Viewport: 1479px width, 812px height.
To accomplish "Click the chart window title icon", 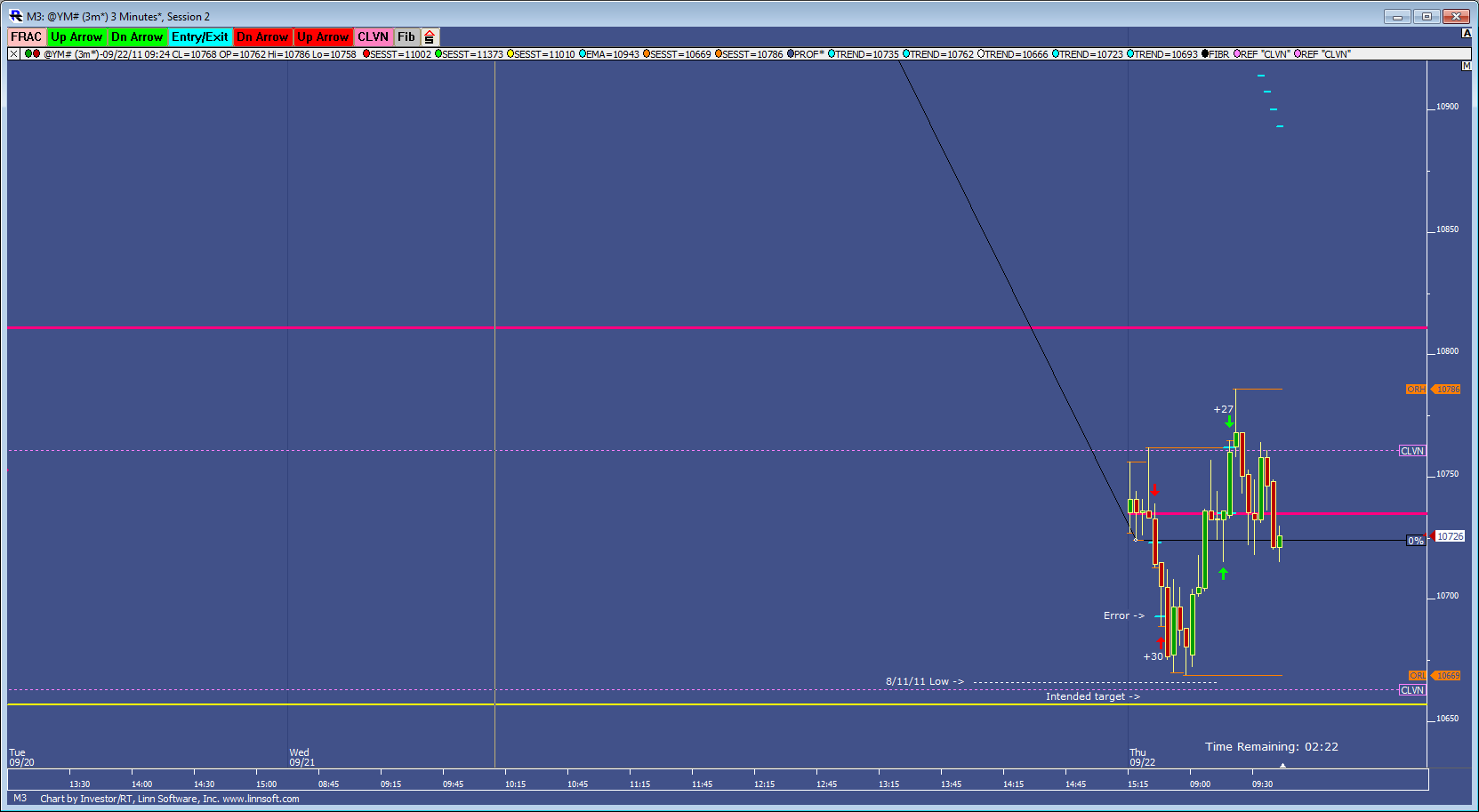I will [16, 15].
